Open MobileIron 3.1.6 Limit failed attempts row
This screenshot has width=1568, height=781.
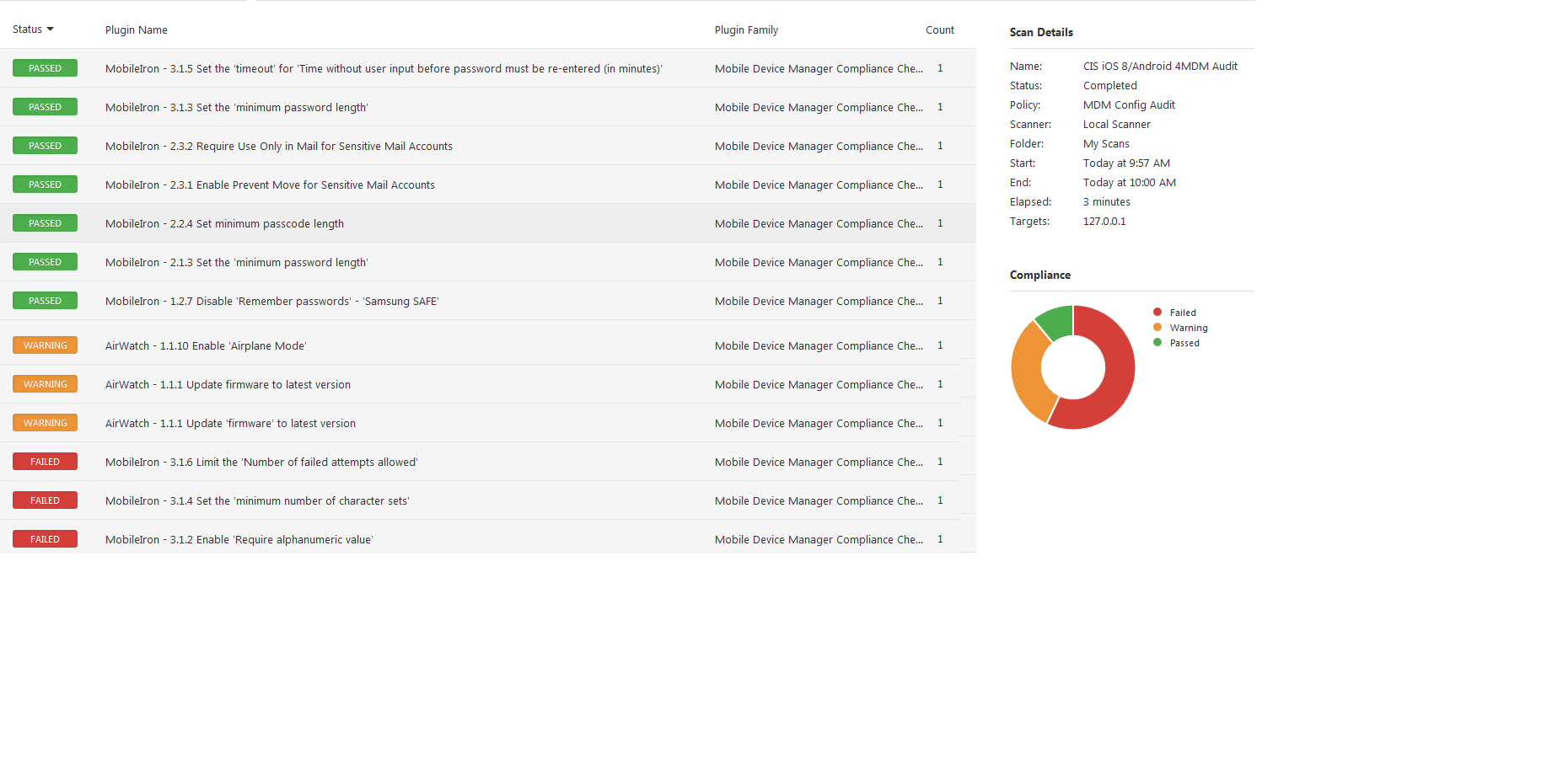pos(488,462)
